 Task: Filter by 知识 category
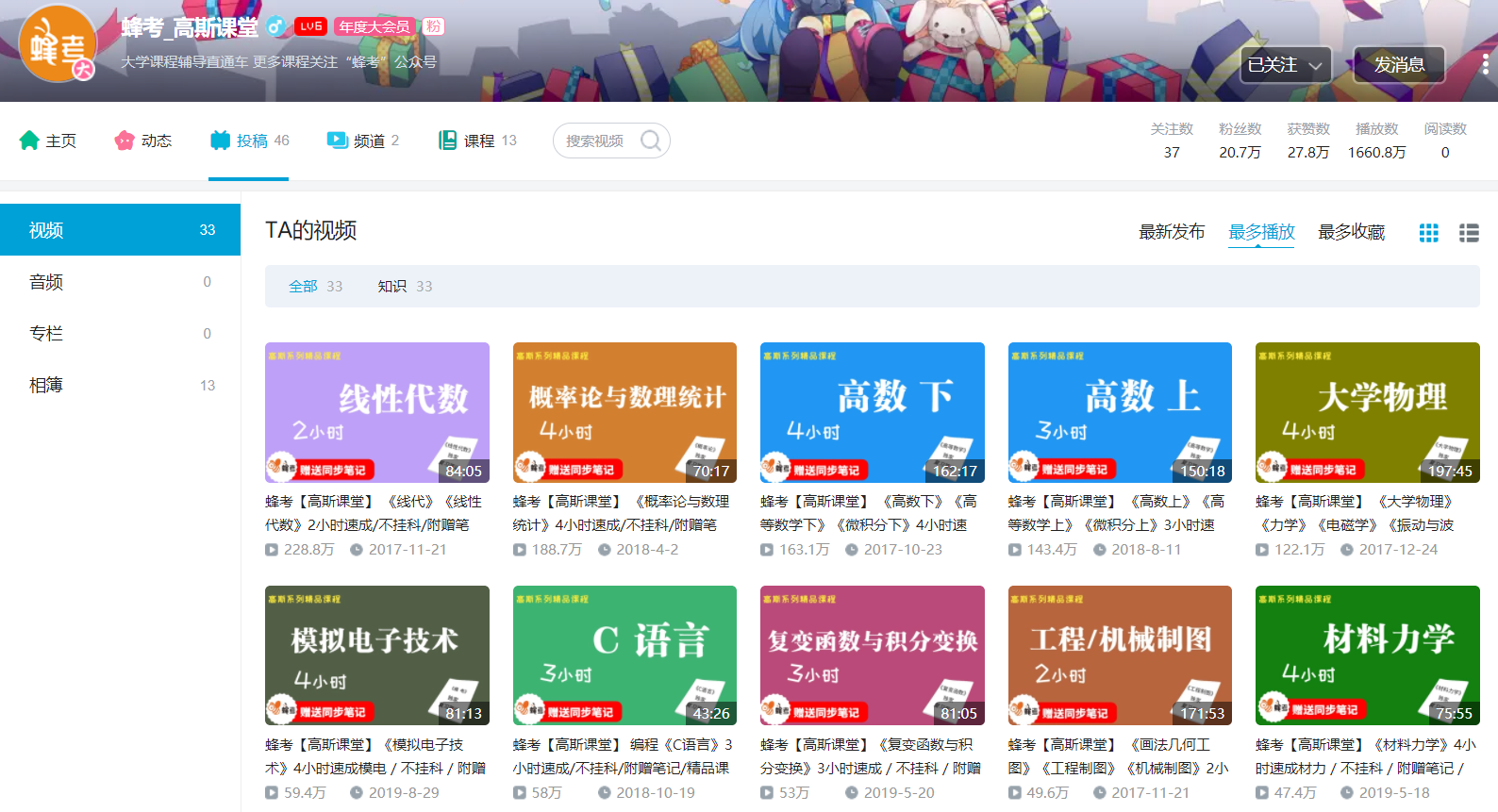point(405,286)
